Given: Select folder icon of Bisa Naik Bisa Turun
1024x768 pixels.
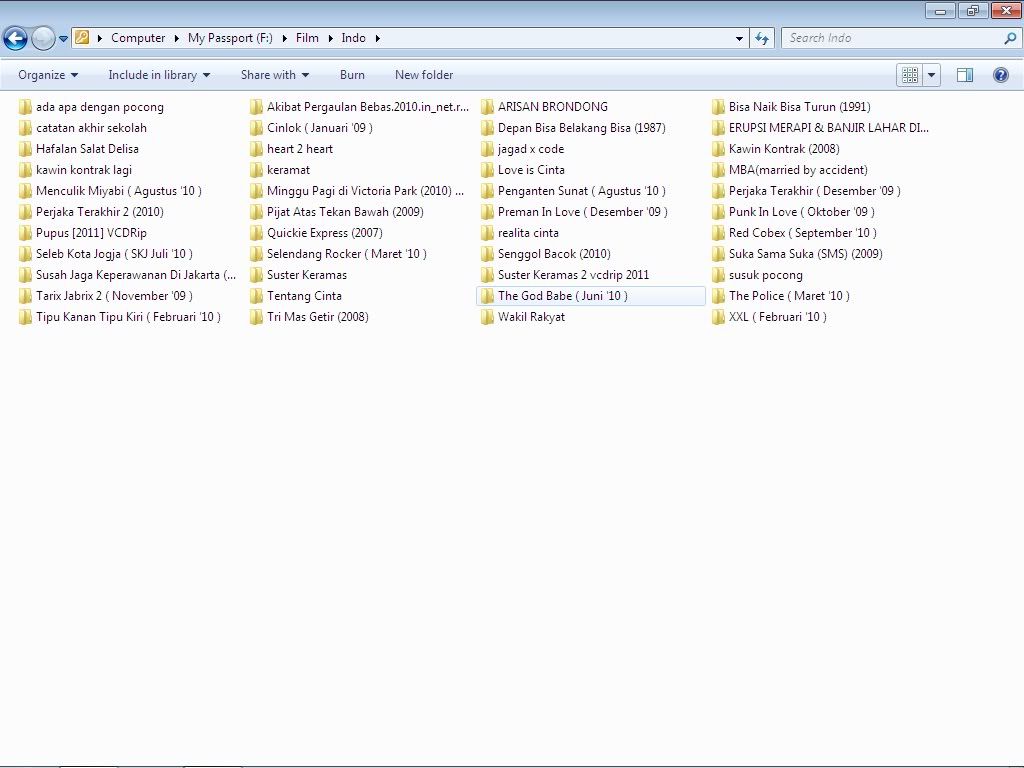Looking at the screenshot, I should (x=718, y=107).
